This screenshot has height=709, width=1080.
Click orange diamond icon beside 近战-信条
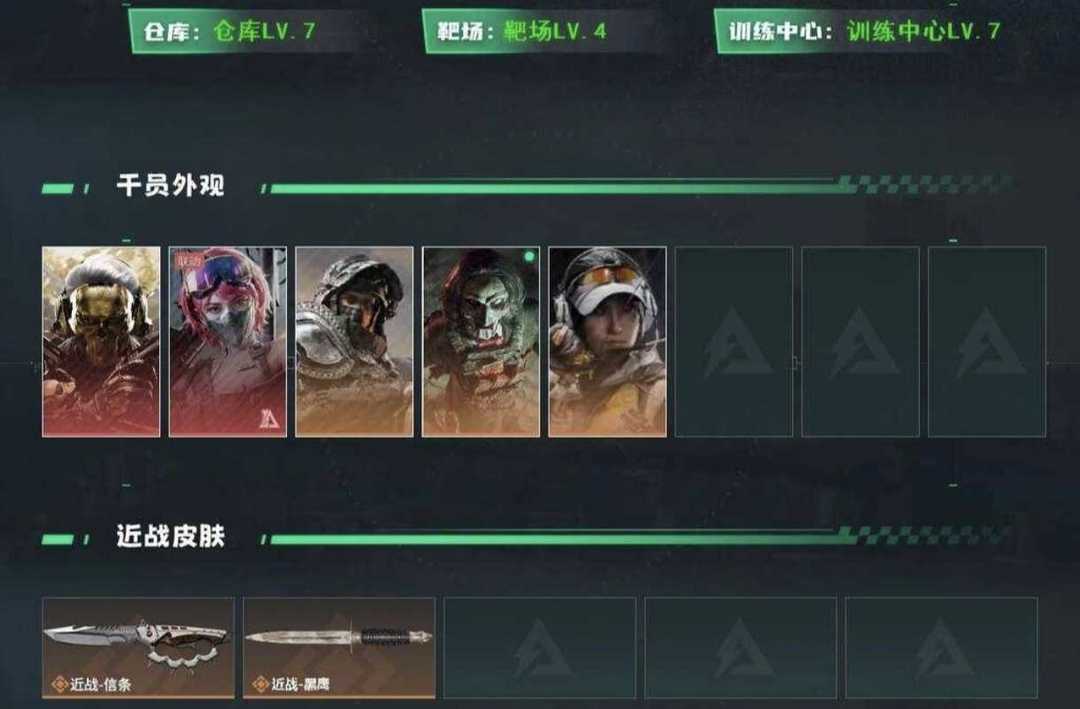60,684
